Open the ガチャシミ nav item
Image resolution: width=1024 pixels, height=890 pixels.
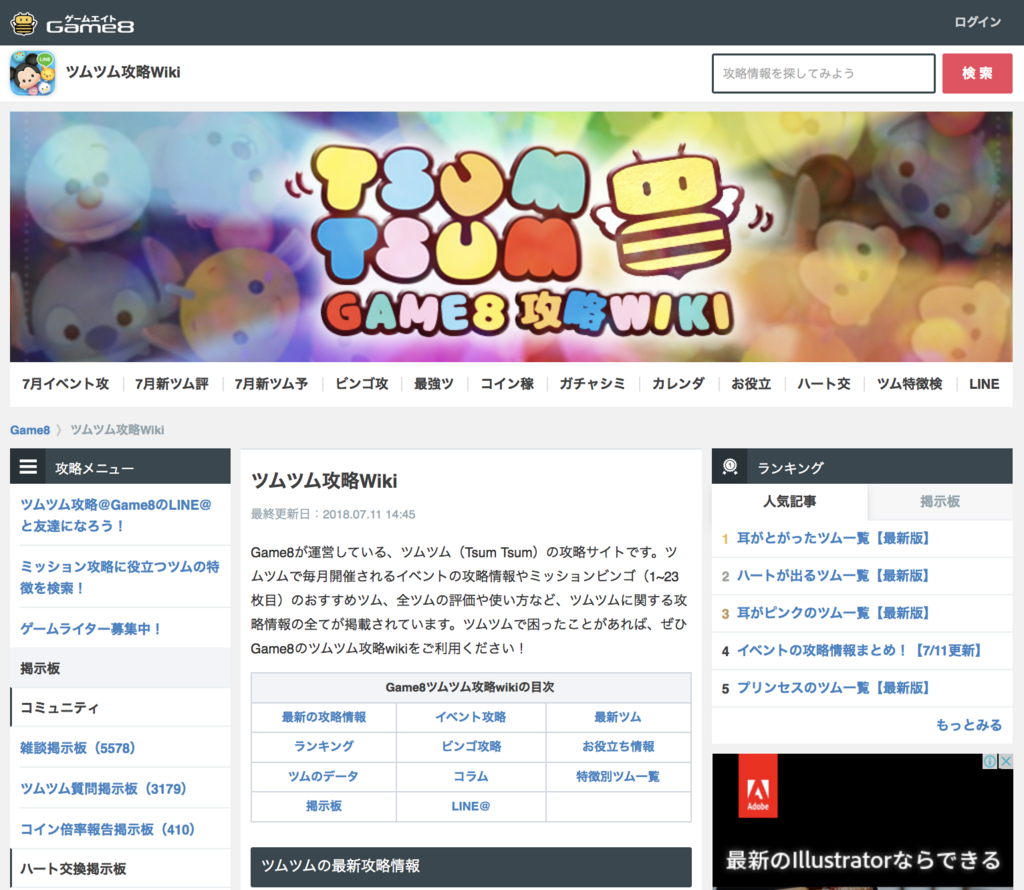(x=592, y=384)
